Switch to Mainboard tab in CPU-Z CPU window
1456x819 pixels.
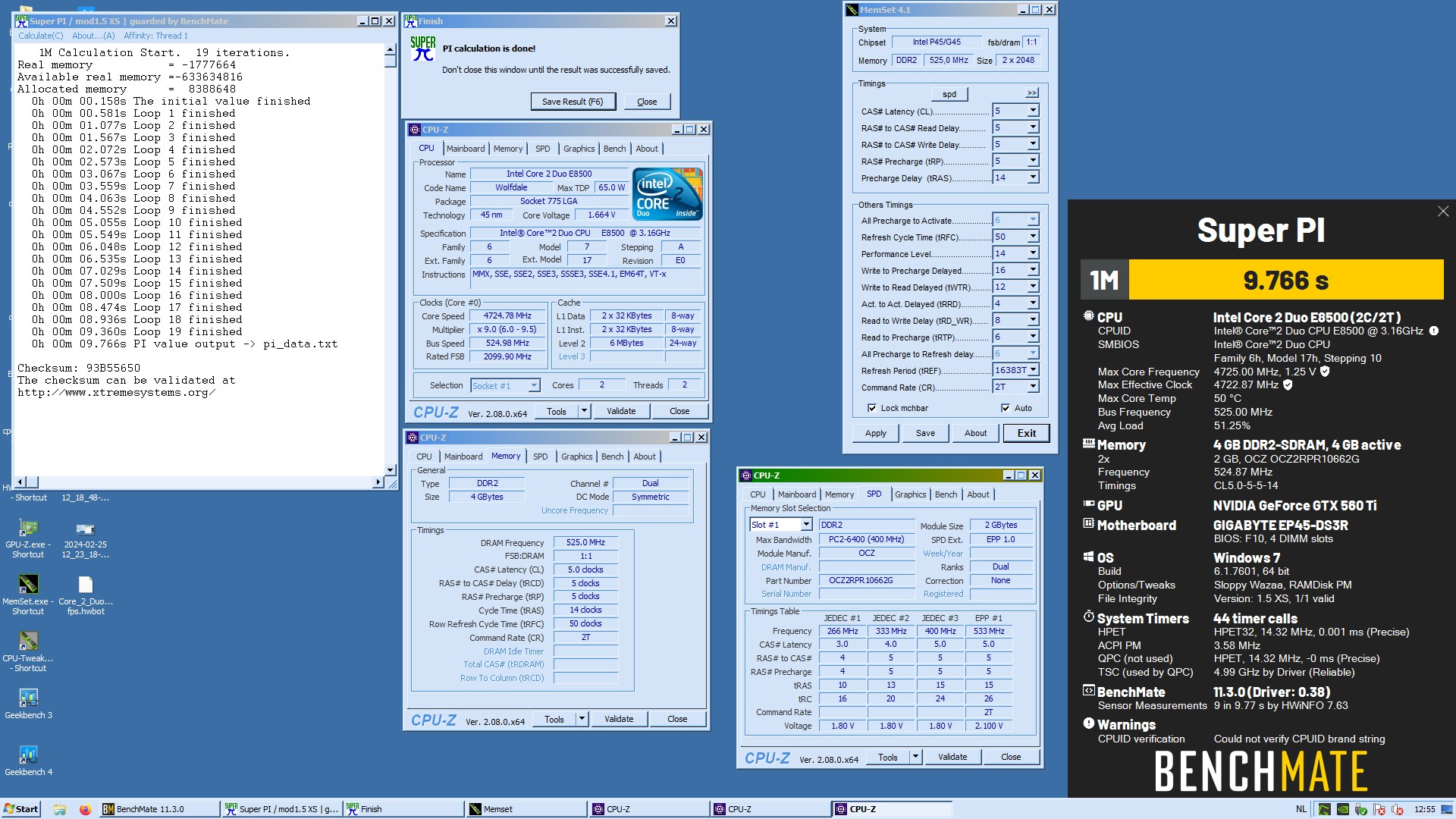(x=466, y=149)
